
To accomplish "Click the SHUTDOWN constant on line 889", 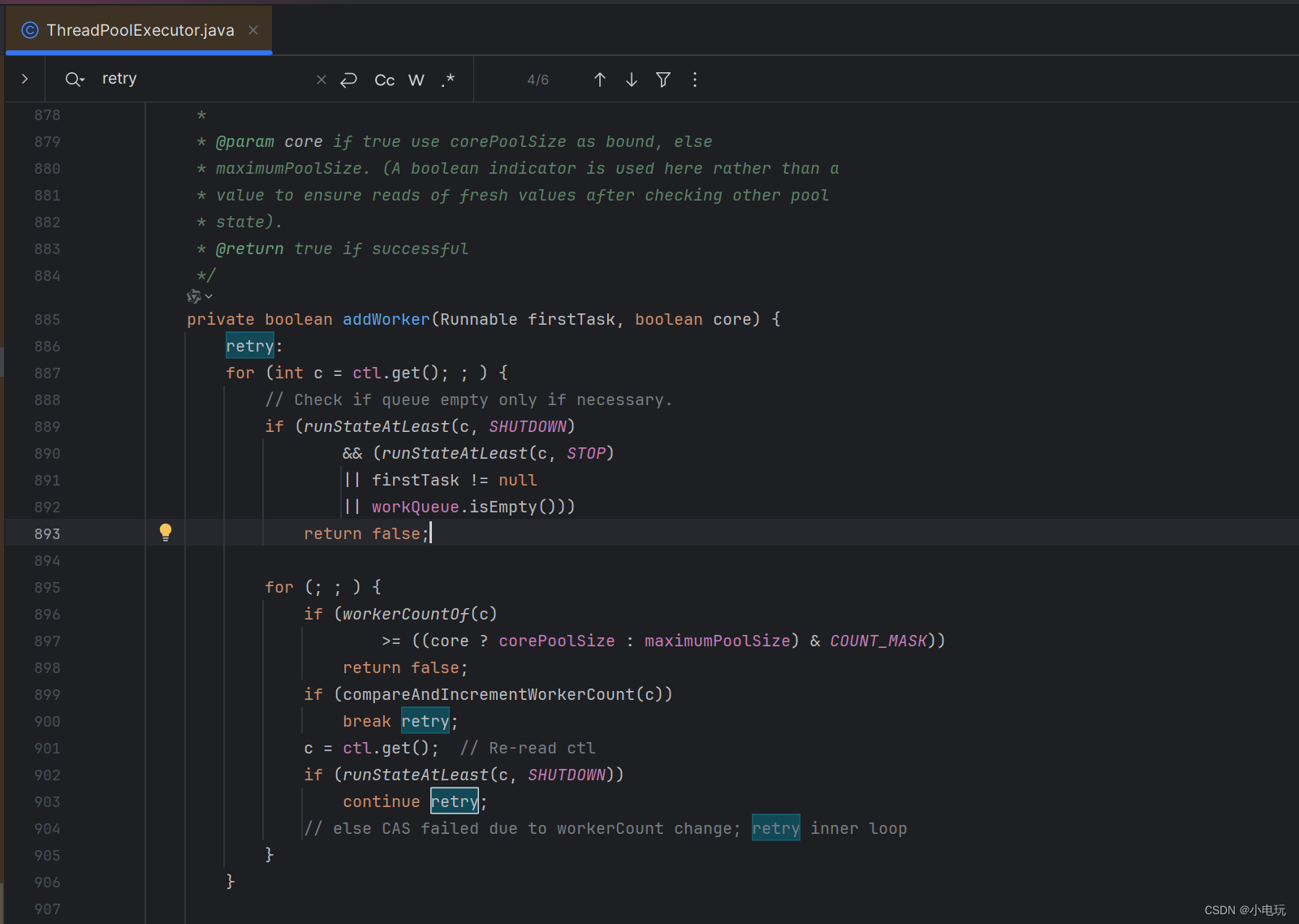I will (x=528, y=426).
